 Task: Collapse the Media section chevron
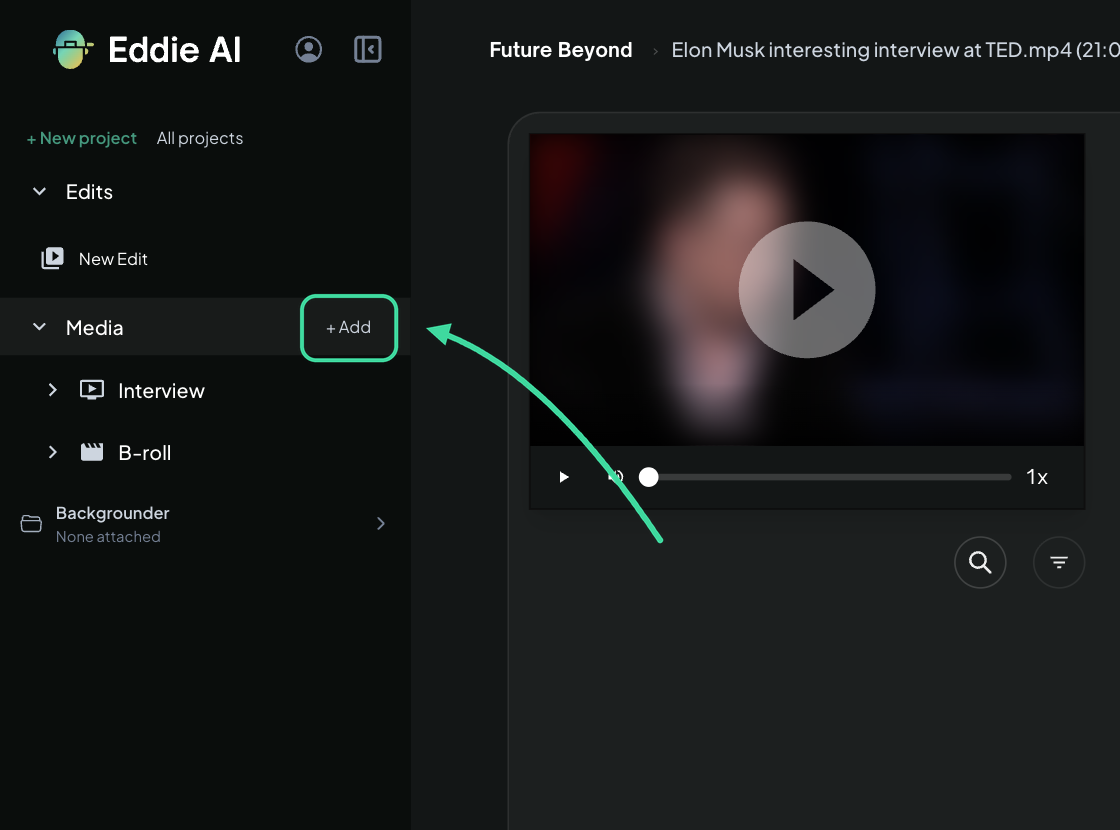(x=39, y=326)
